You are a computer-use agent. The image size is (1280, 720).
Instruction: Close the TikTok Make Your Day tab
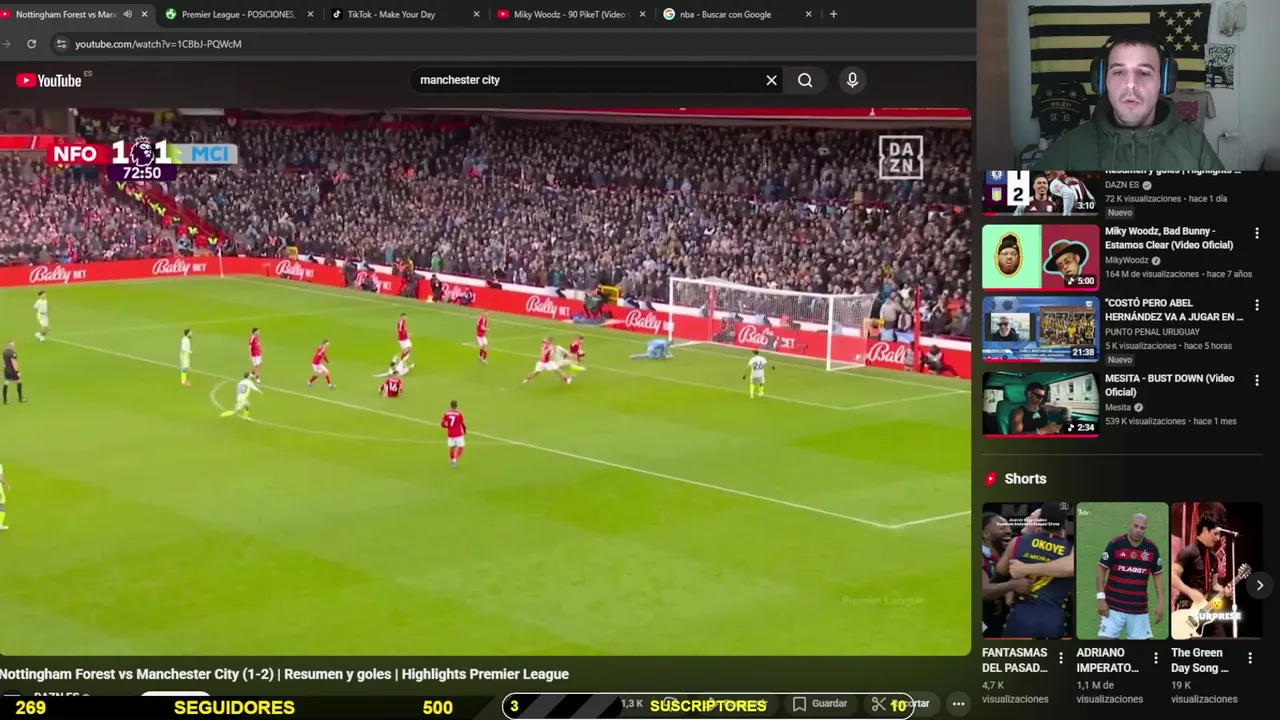(x=476, y=14)
